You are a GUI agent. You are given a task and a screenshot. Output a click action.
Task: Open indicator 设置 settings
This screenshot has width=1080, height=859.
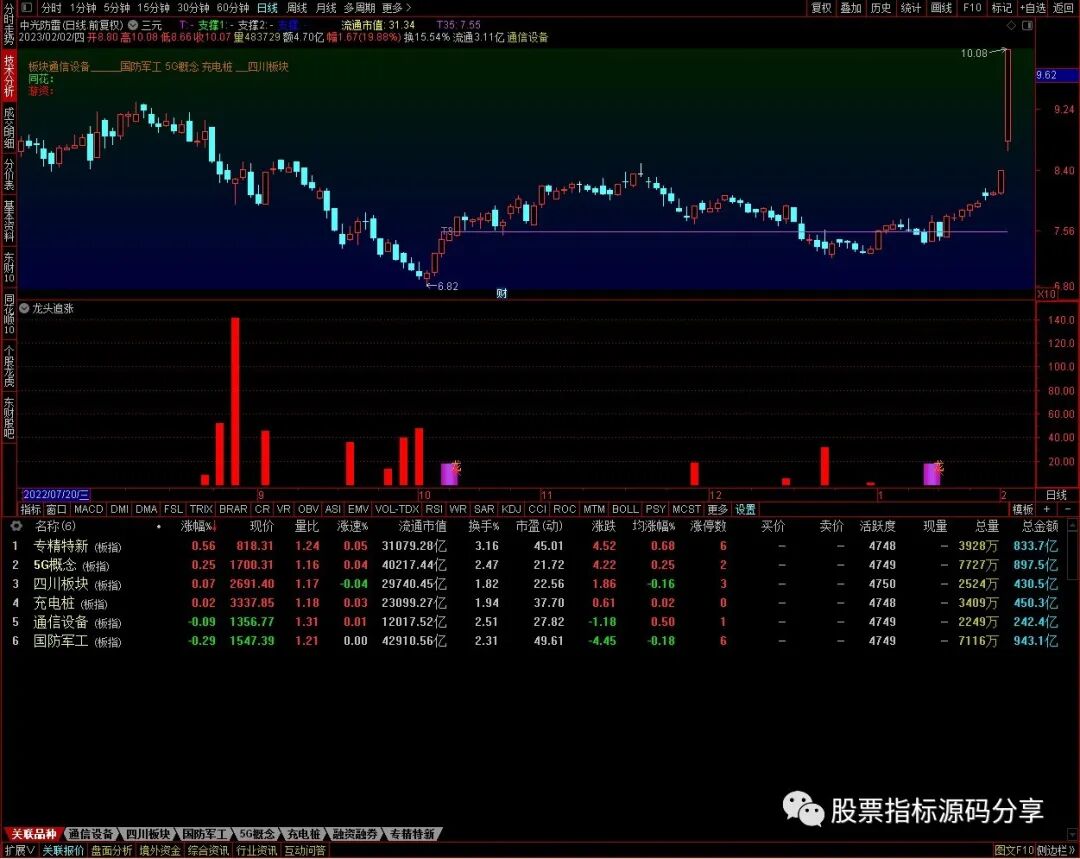[x=745, y=509]
